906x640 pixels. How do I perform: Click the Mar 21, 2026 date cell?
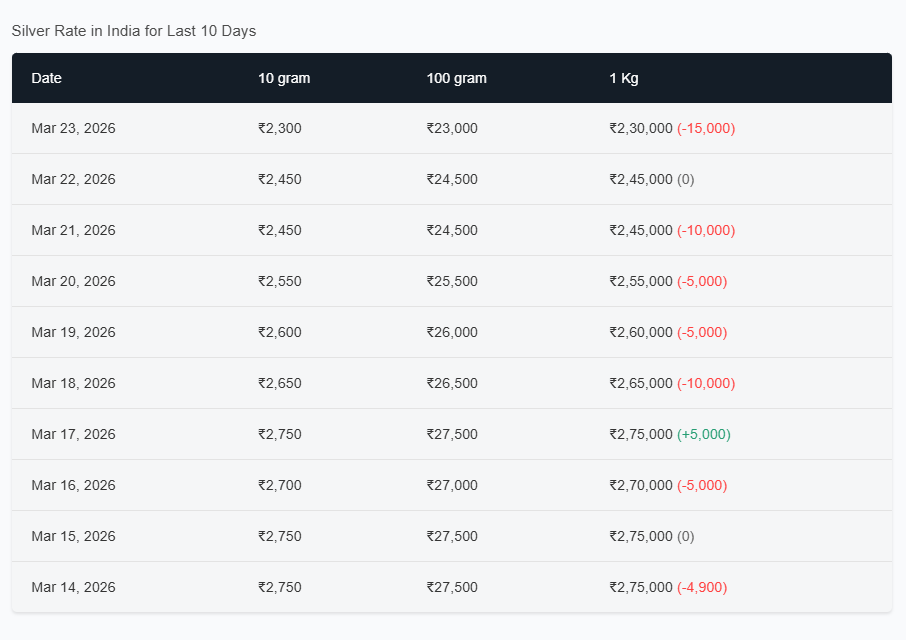point(73,230)
